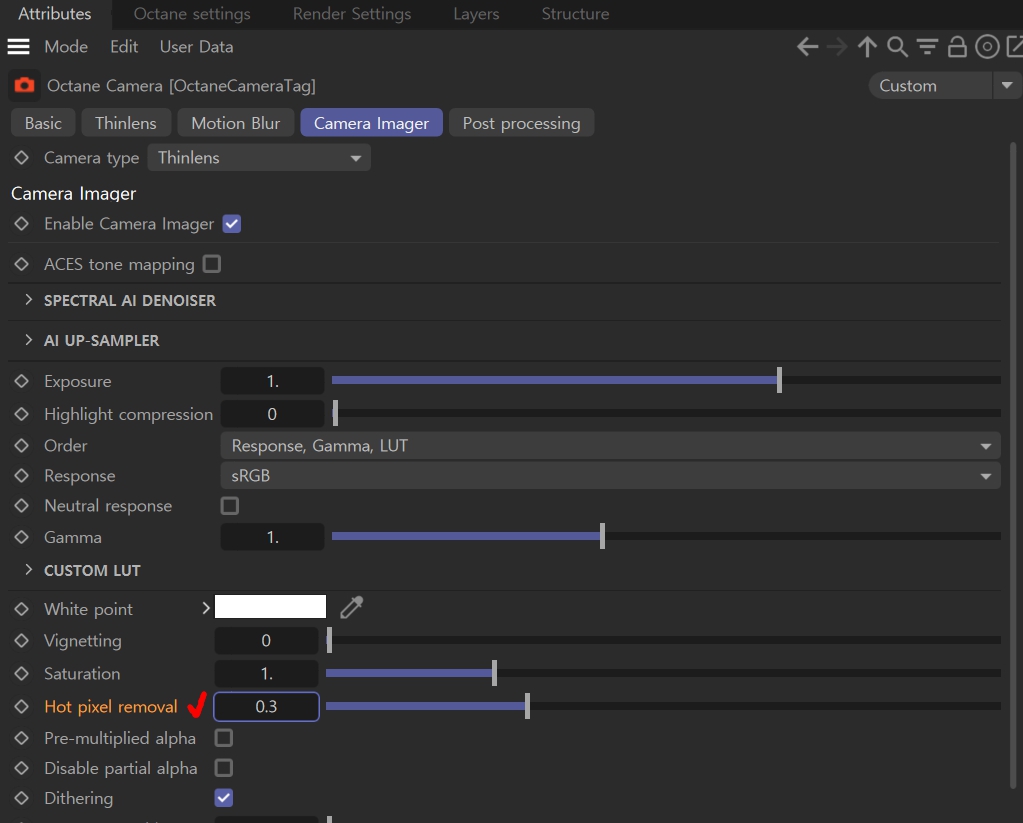Click keyframe diamond next to Enable Camera Imager
This screenshot has height=823, width=1023.
[x=22, y=223]
